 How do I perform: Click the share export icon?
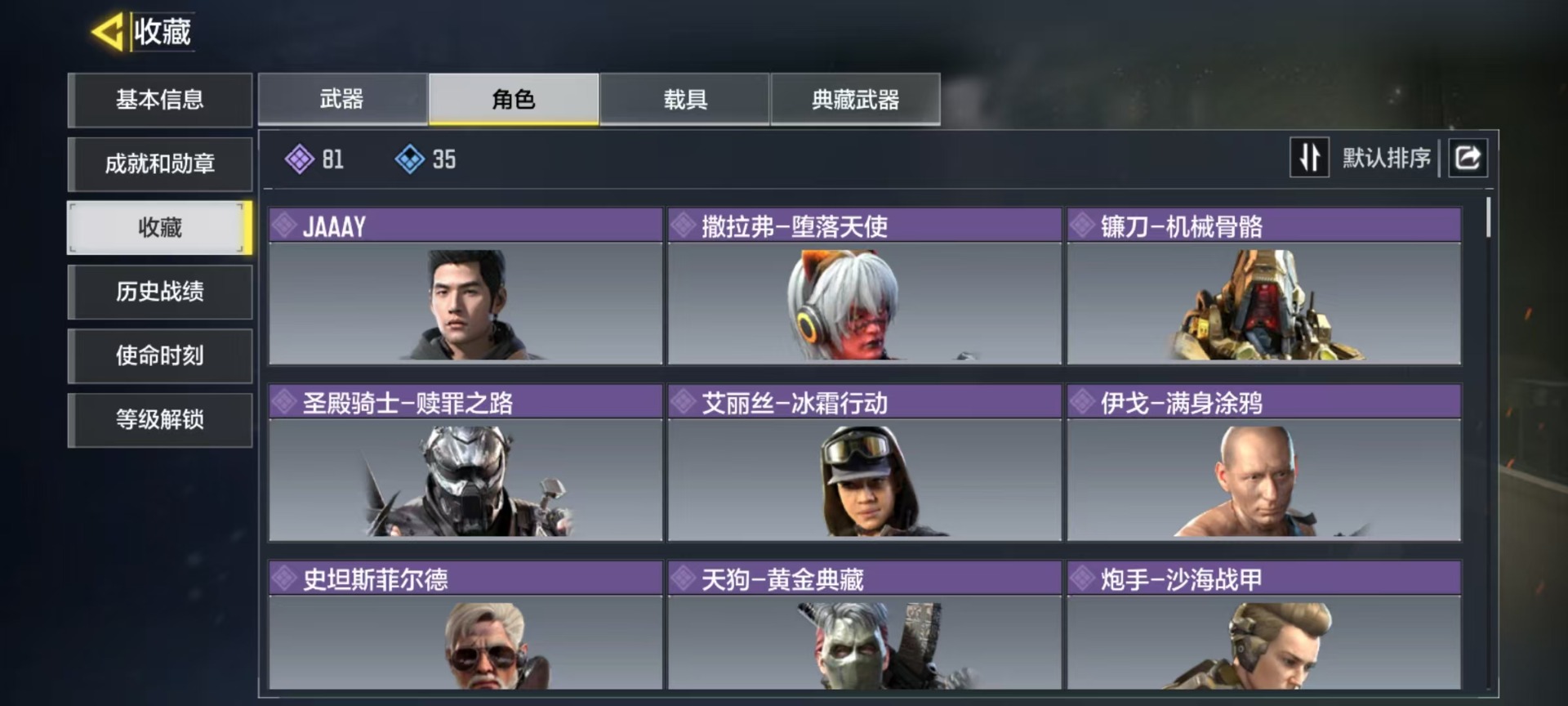1468,157
